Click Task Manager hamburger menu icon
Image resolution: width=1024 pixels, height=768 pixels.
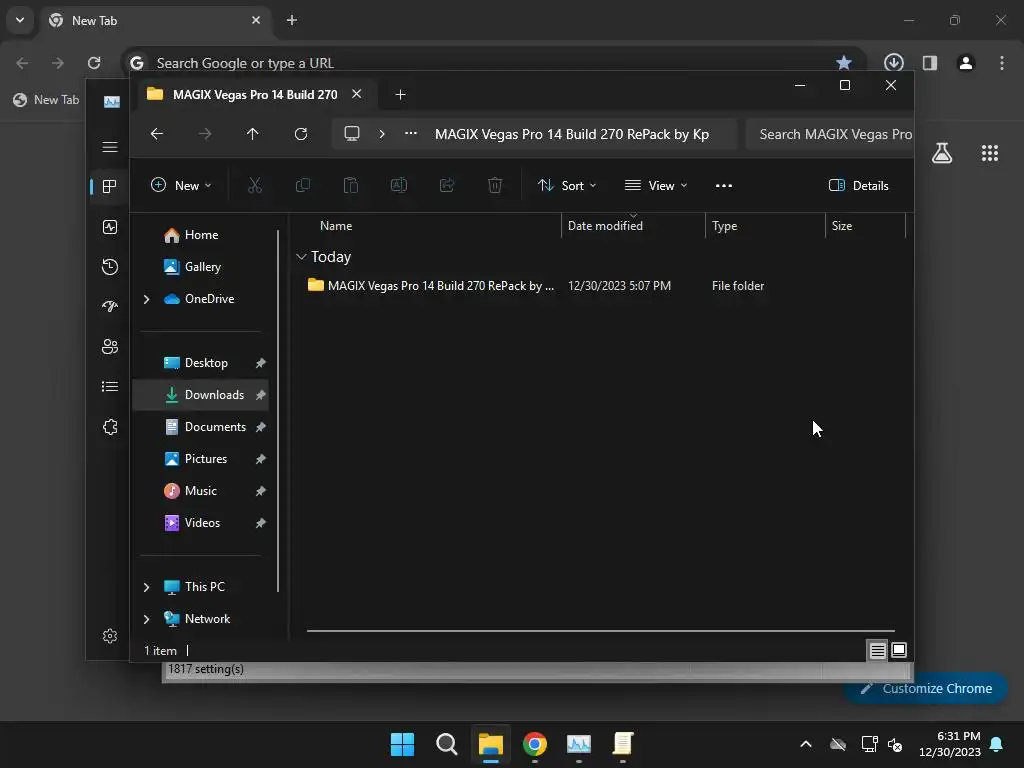110,147
